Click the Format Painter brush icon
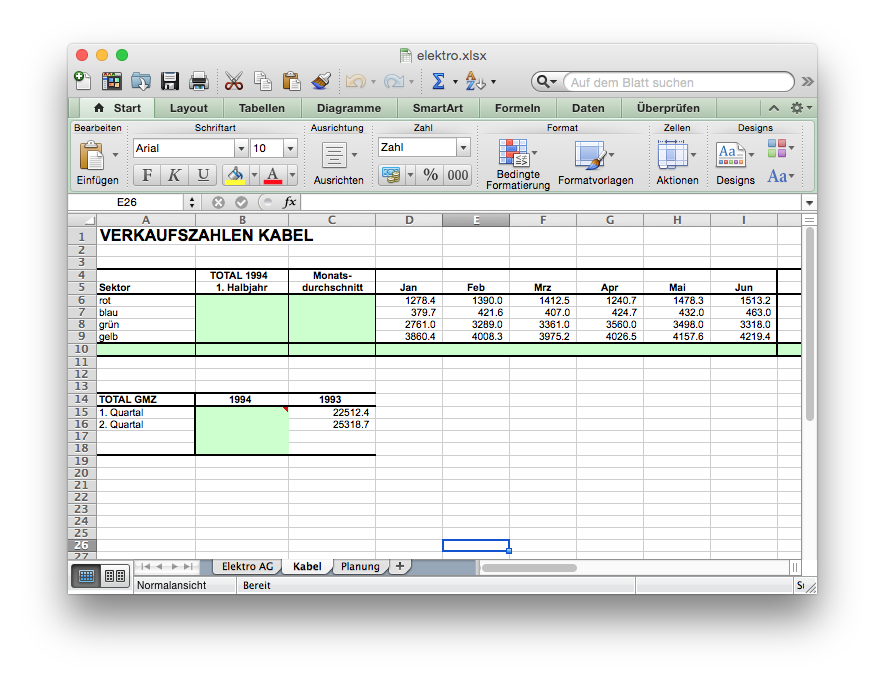This screenshot has height=686, width=885. (x=321, y=82)
